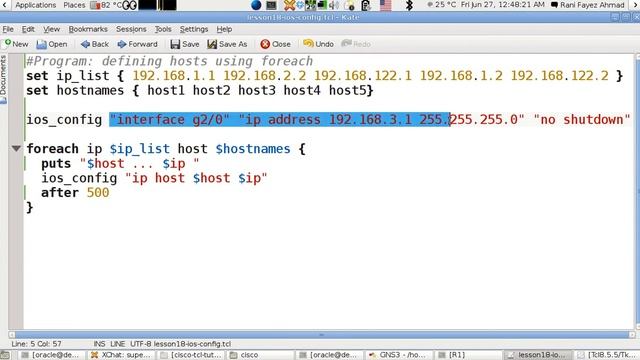Image resolution: width=640 pixels, height=360 pixels.
Task: Open the Settings menu
Action: click(x=194, y=29)
